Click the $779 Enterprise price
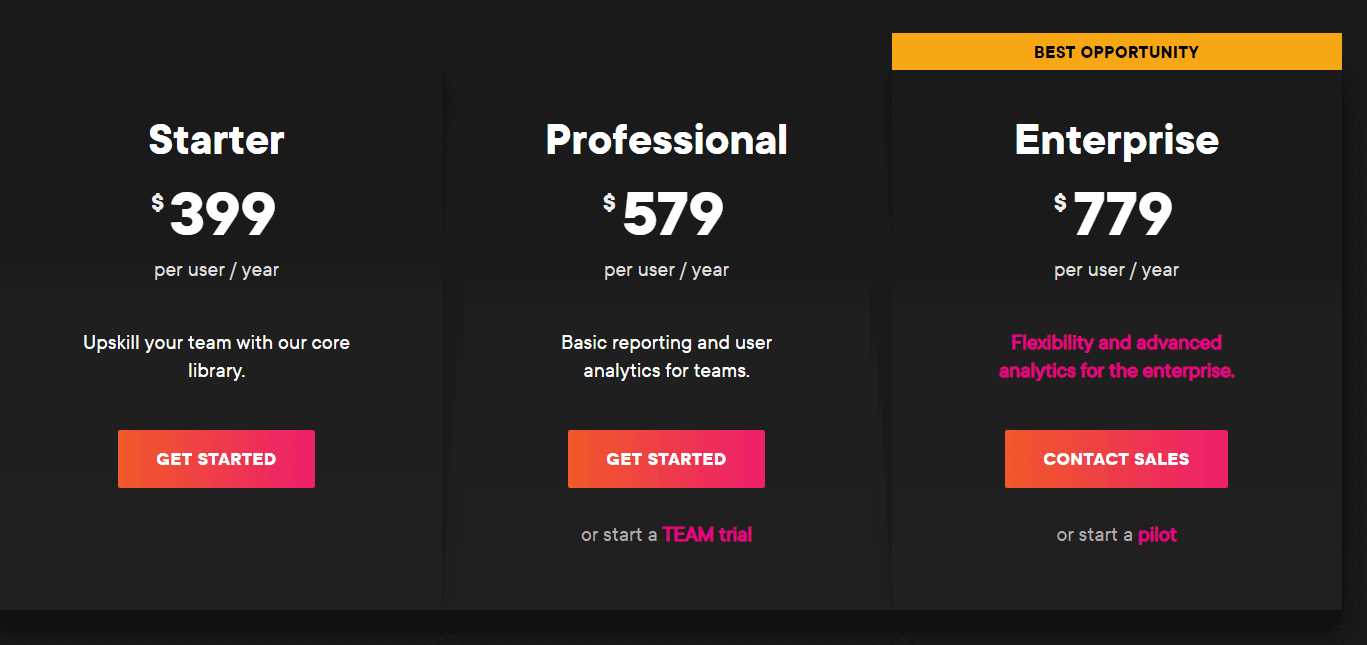Viewport: 1367px width, 645px height. (x=1116, y=212)
